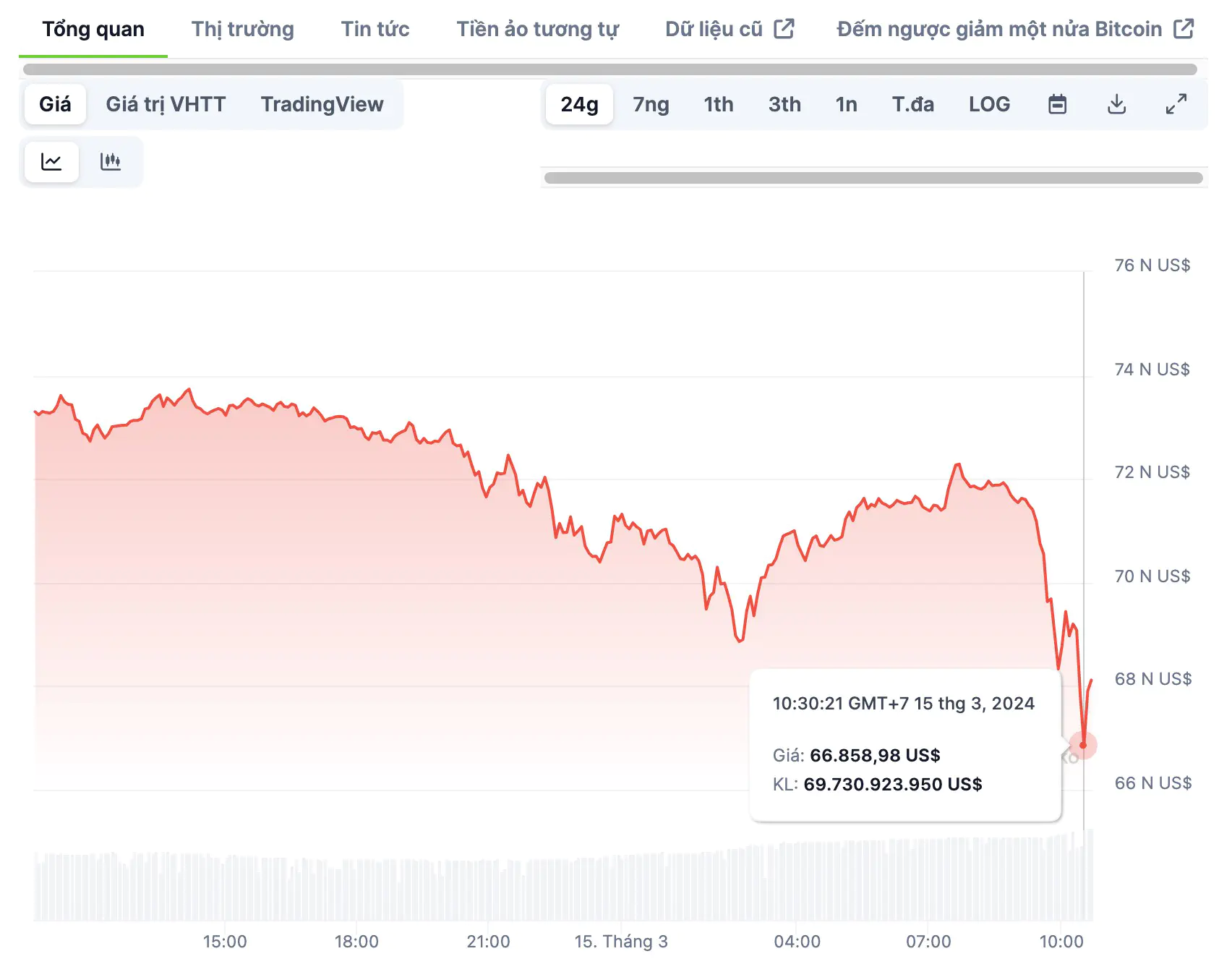Show the 1th time range
The height and width of the screenshot is (972, 1232).
point(718,104)
